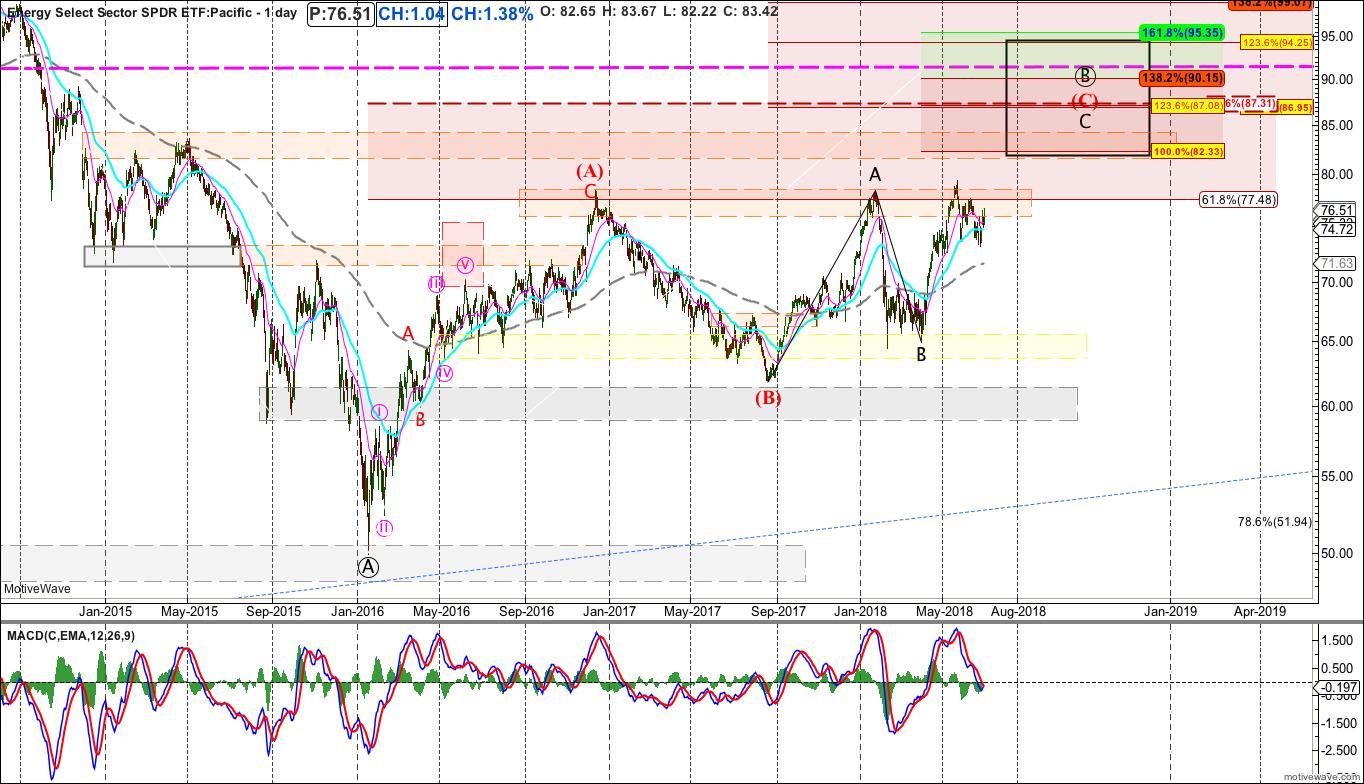Select small red B wave label in early 2016

[x=421, y=420]
